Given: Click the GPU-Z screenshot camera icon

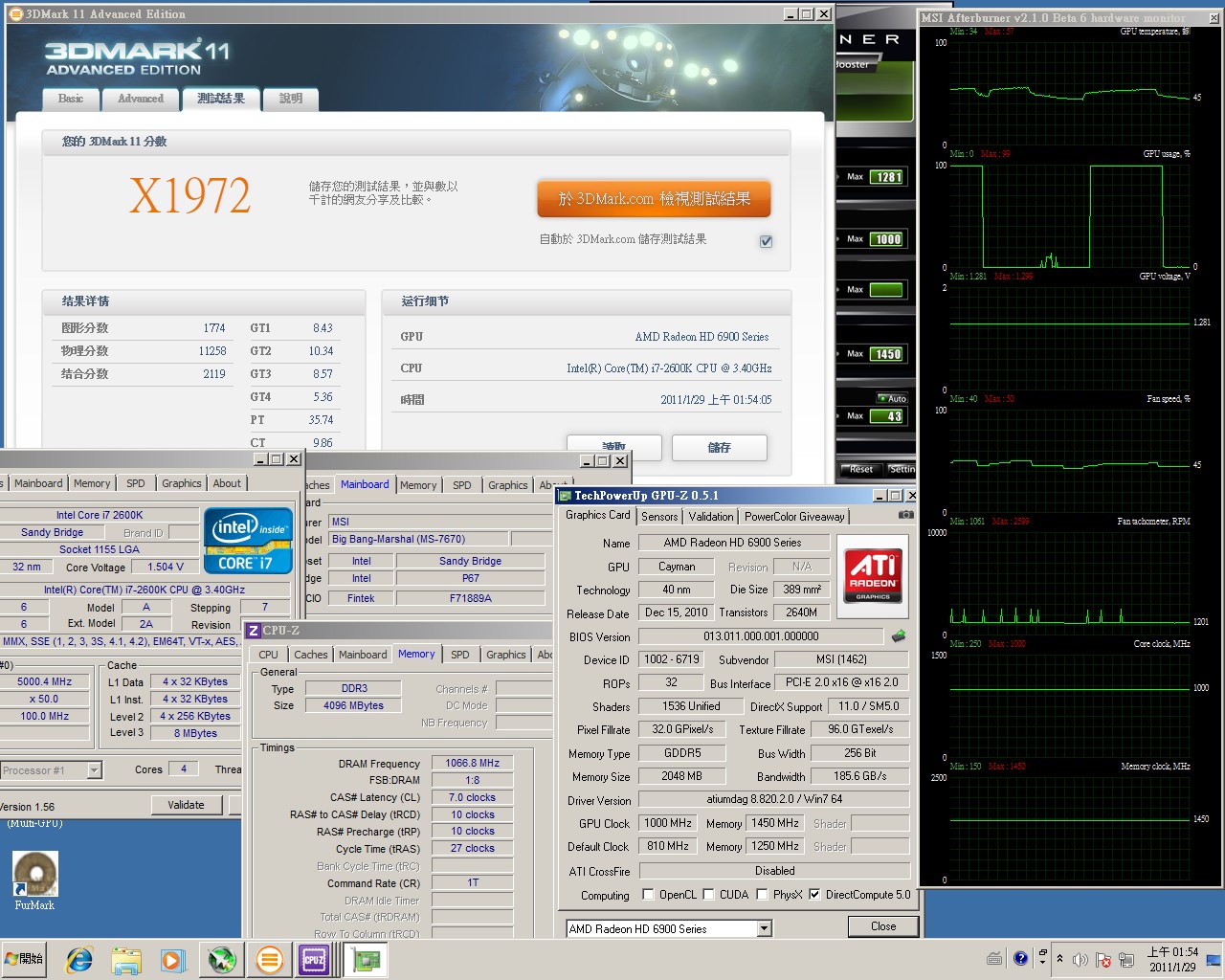Looking at the screenshot, I should point(905,515).
